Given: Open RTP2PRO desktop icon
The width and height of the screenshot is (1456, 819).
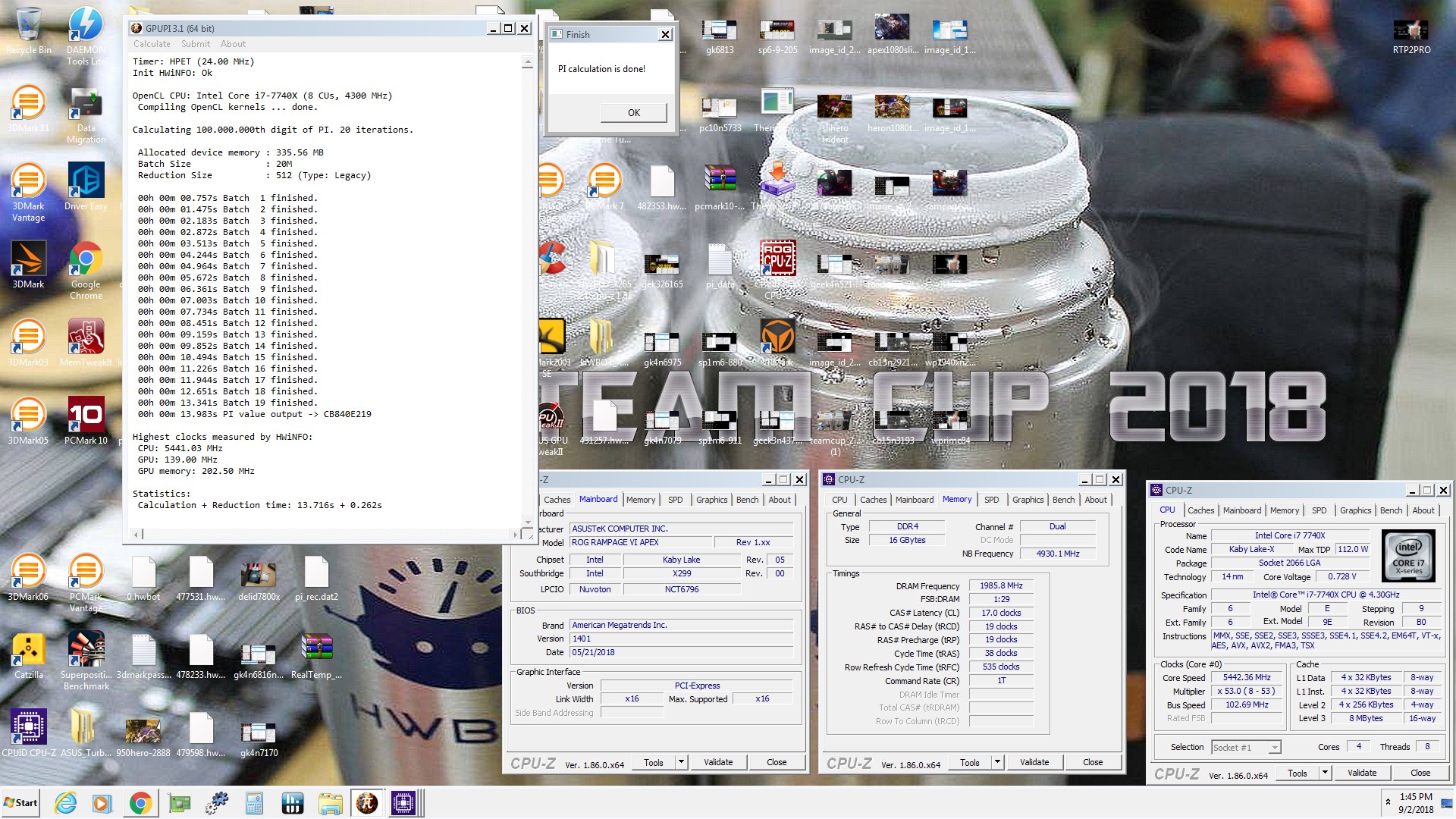Looking at the screenshot, I should coord(1411,35).
